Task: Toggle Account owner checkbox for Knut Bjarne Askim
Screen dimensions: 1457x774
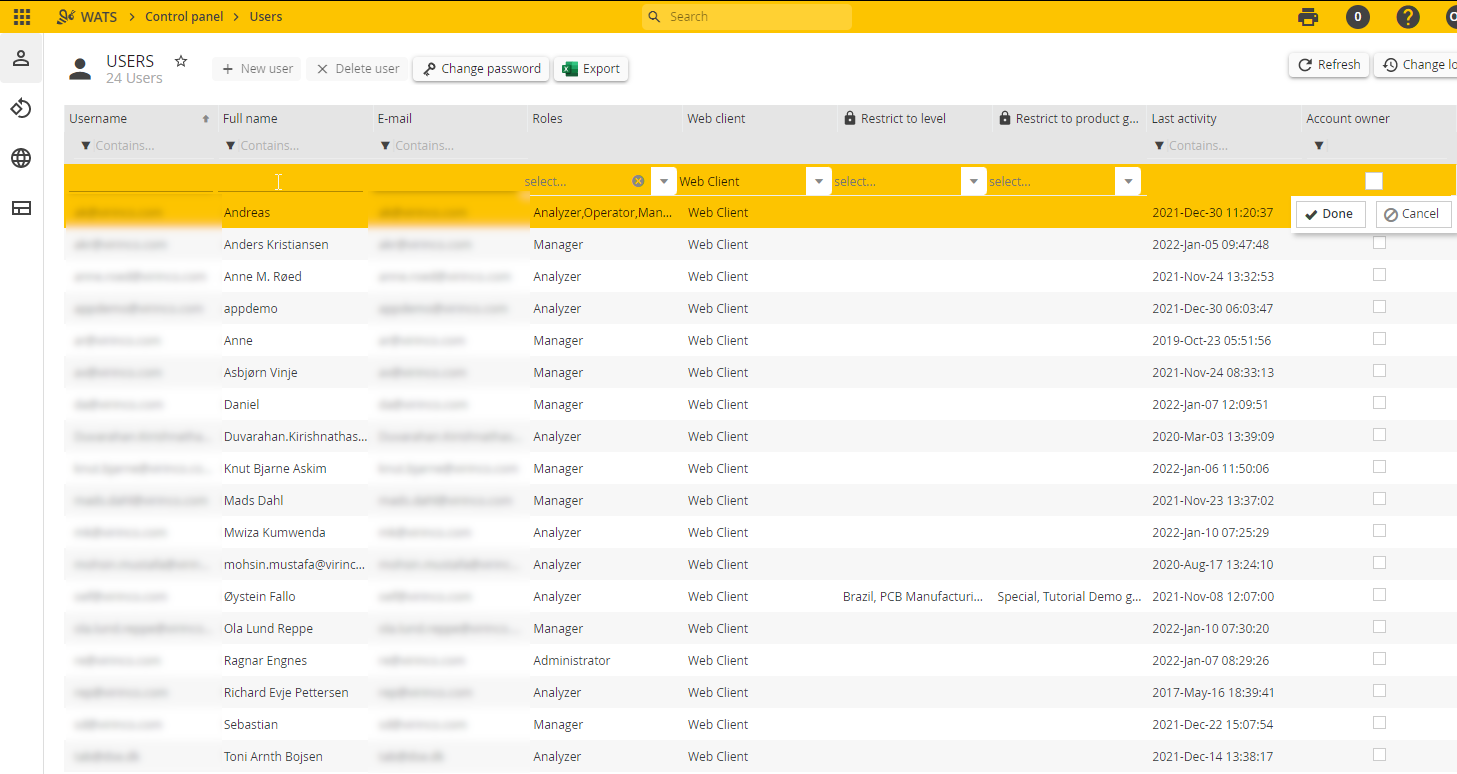Action: (x=1379, y=467)
